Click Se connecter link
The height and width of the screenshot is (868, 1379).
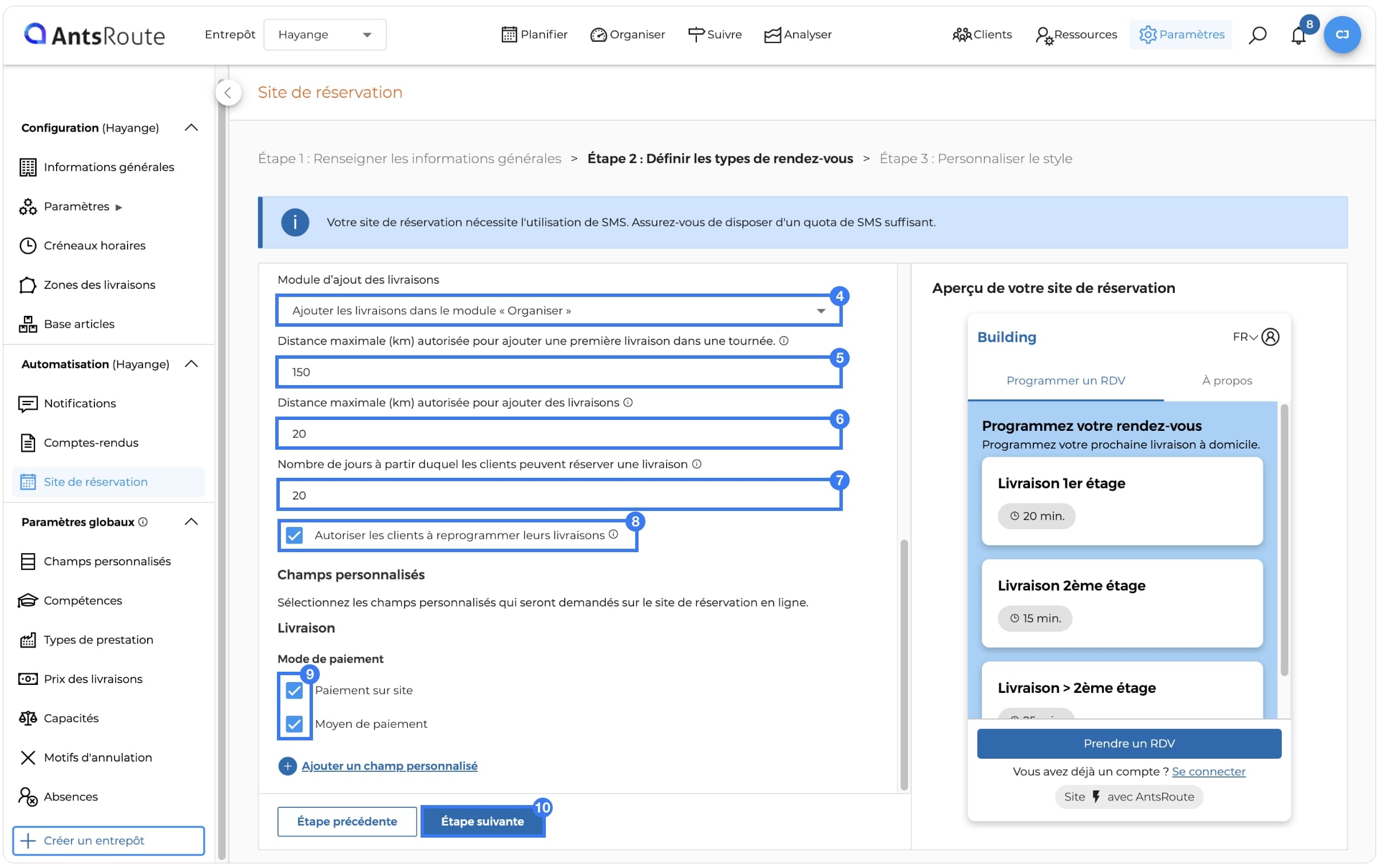coord(1208,772)
